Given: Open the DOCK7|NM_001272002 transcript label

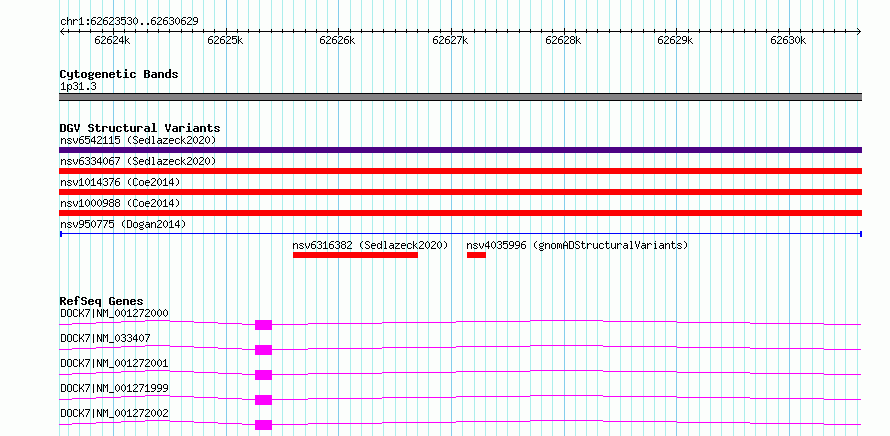Looking at the screenshot, I should coord(114,413).
